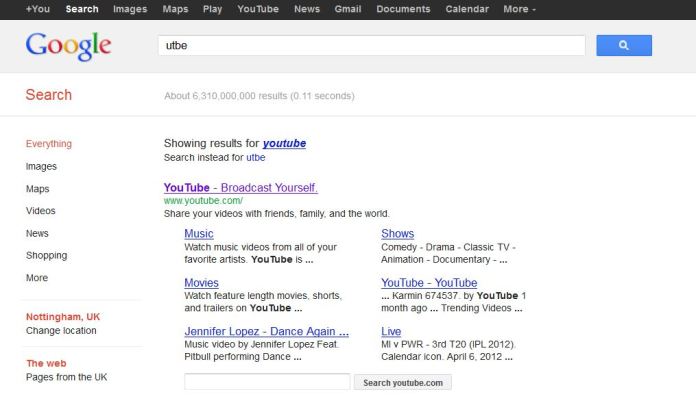Open the Shows sitelink
The height and width of the screenshot is (405, 696).
point(397,234)
